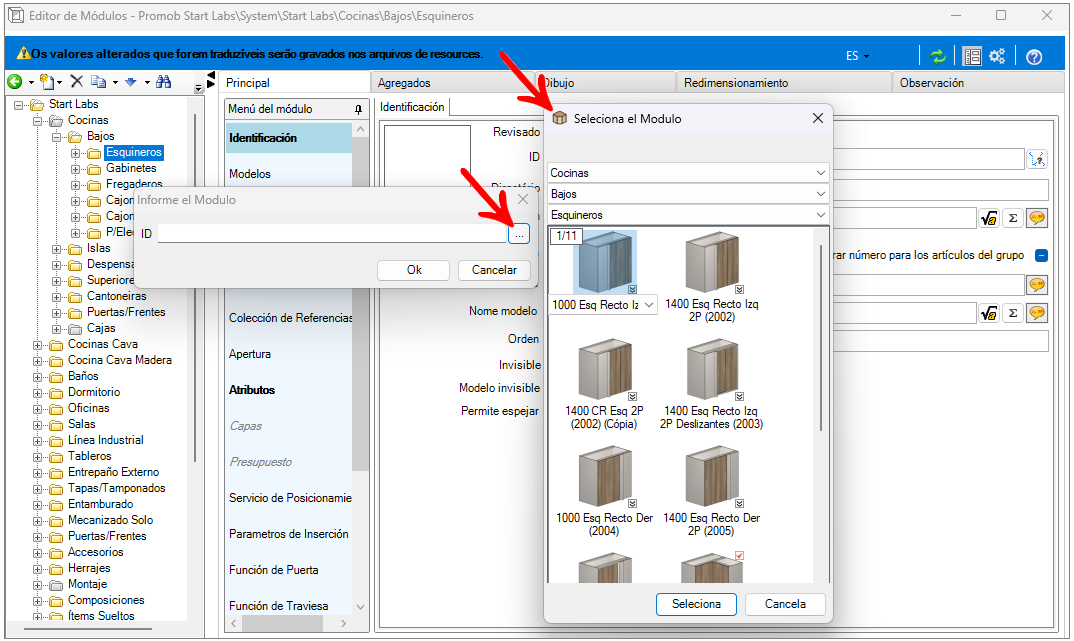1074x641 pixels.
Task: Click the binoculars search icon
Action: coord(164,82)
